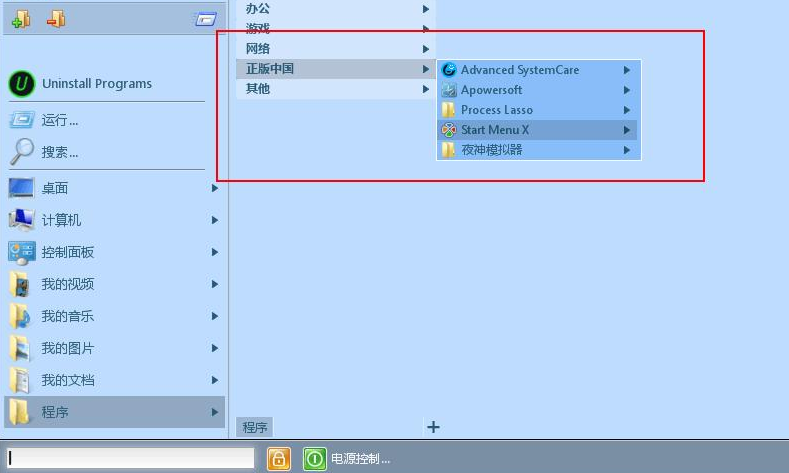Open Uninstall Programs entry

[x=97, y=84]
